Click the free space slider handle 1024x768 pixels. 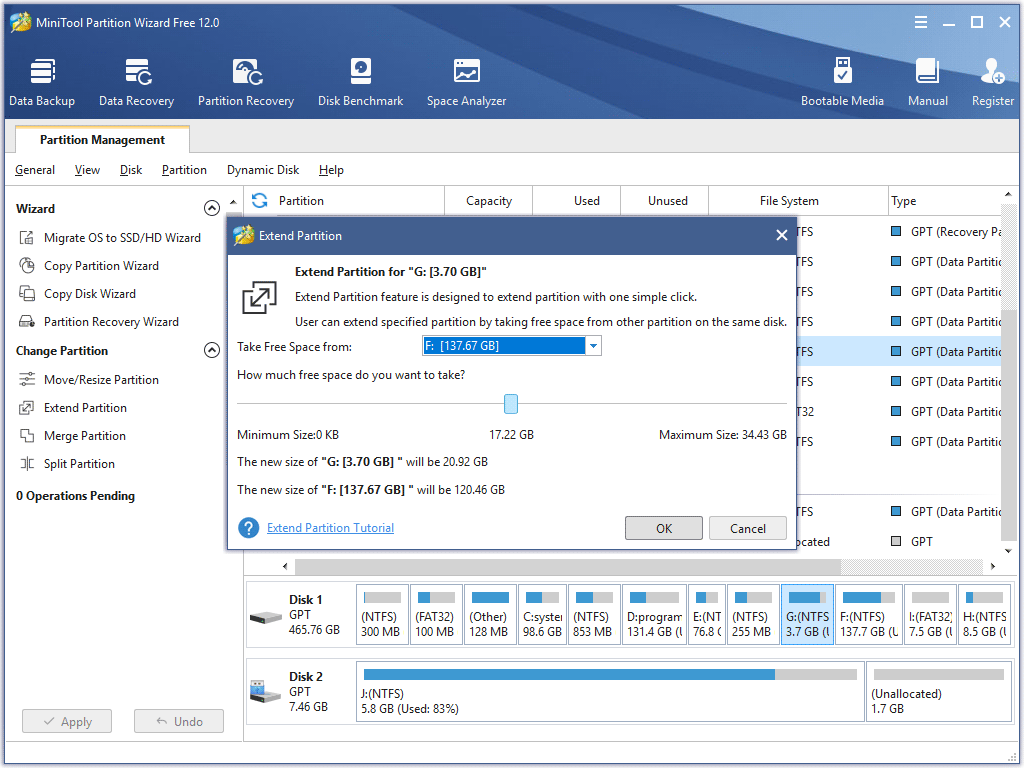pyautogui.click(x=511, y=404)
